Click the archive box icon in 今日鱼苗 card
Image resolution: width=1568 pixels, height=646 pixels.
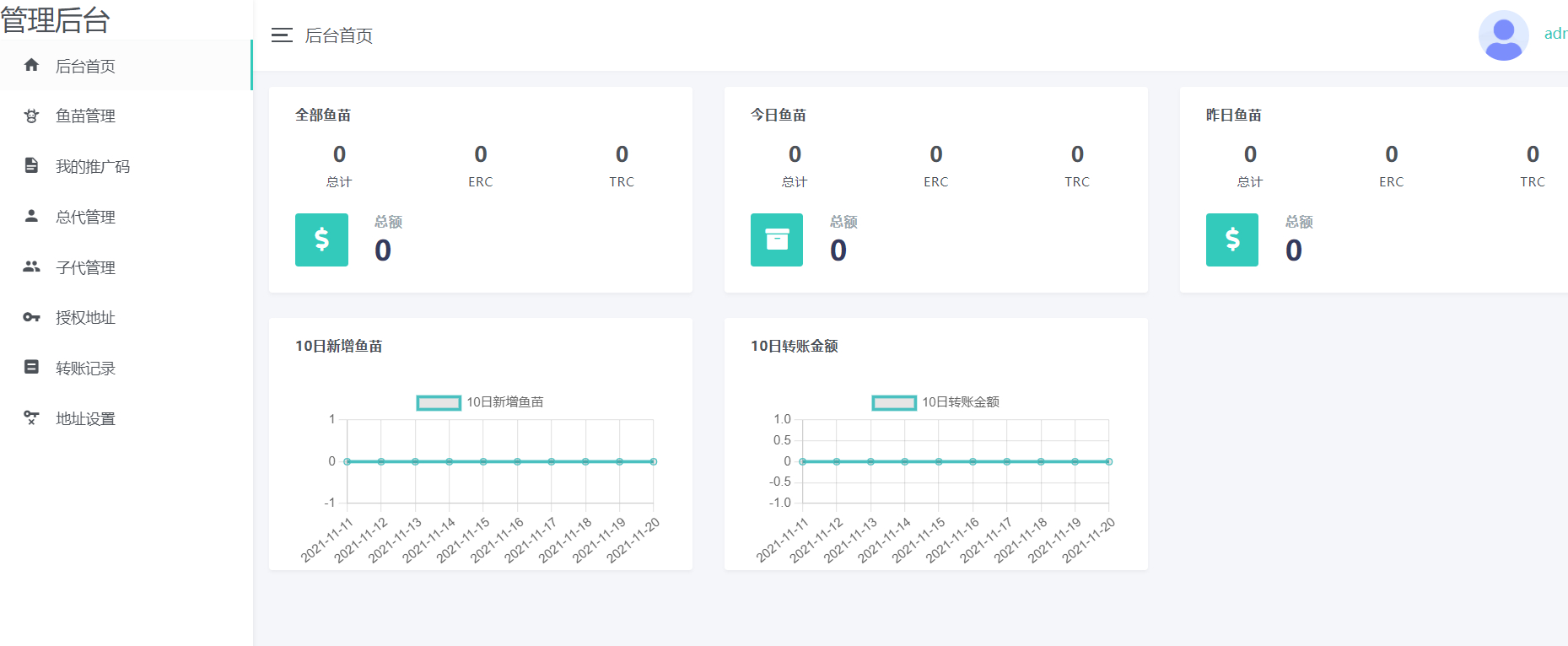tap(777, 240)
